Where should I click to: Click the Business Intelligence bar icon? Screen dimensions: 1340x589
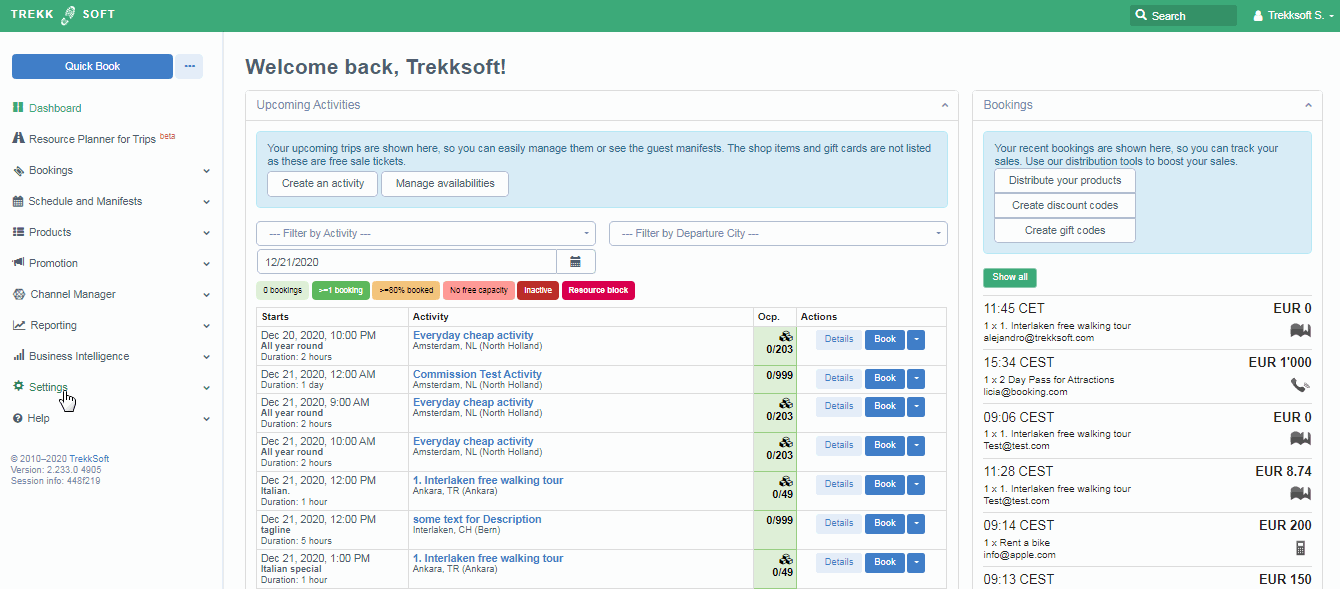18,356
